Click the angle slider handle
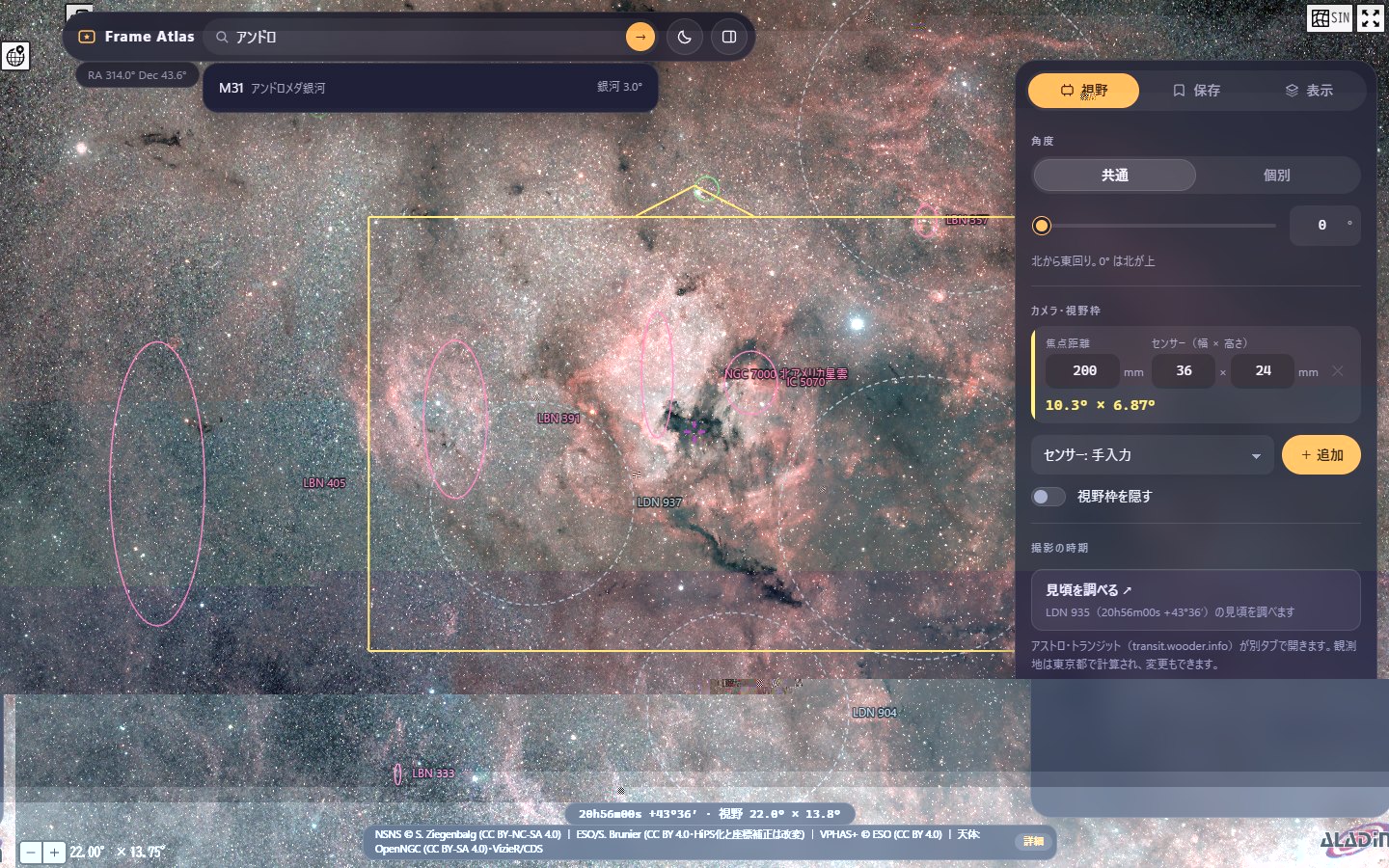Image resolution: width=1389 pixels, height=868 pixels. pos(1042,226)
